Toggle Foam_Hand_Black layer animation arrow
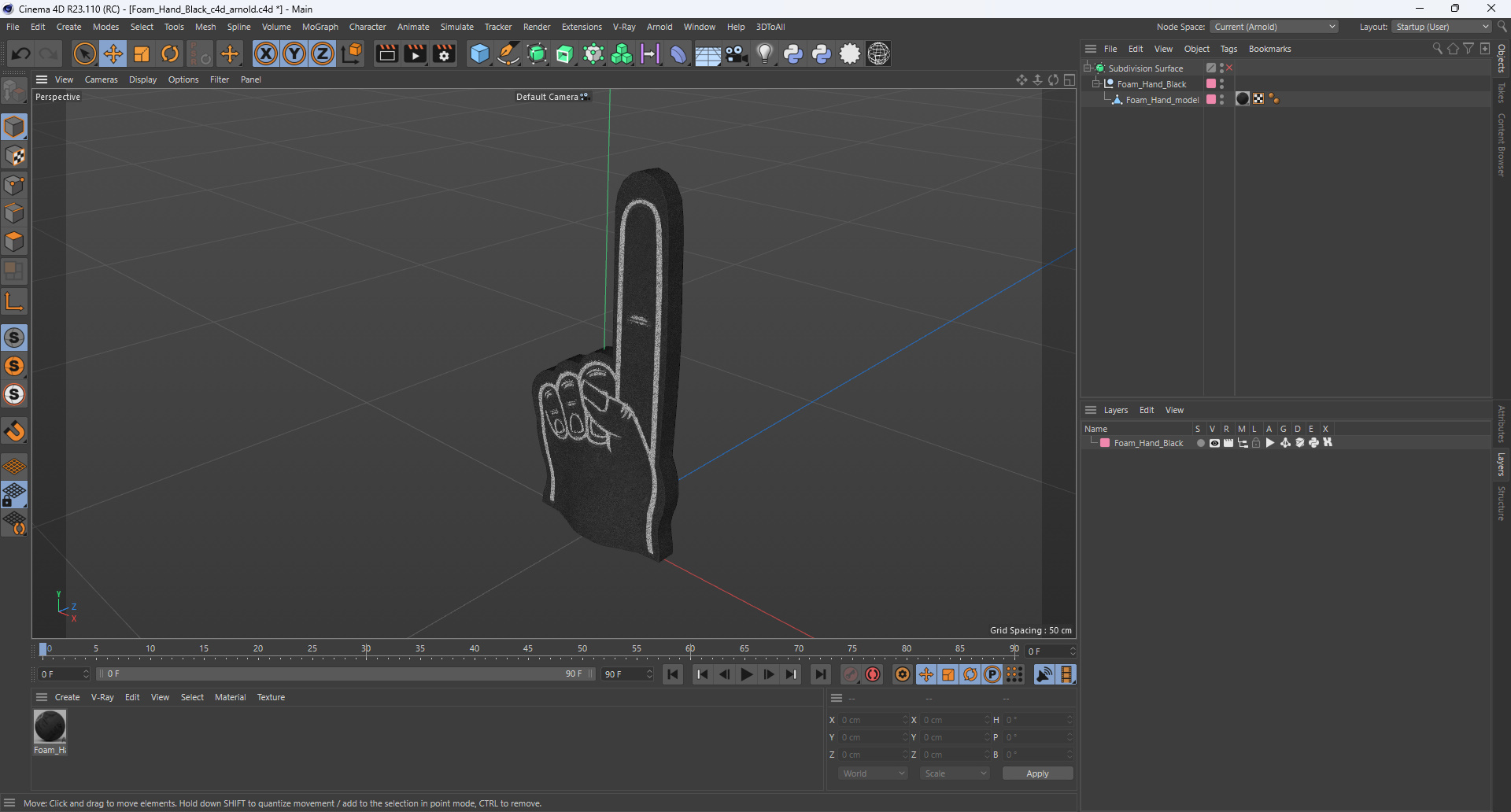The height and width of the screenshot is (812, 1511). coord(1270,443)
